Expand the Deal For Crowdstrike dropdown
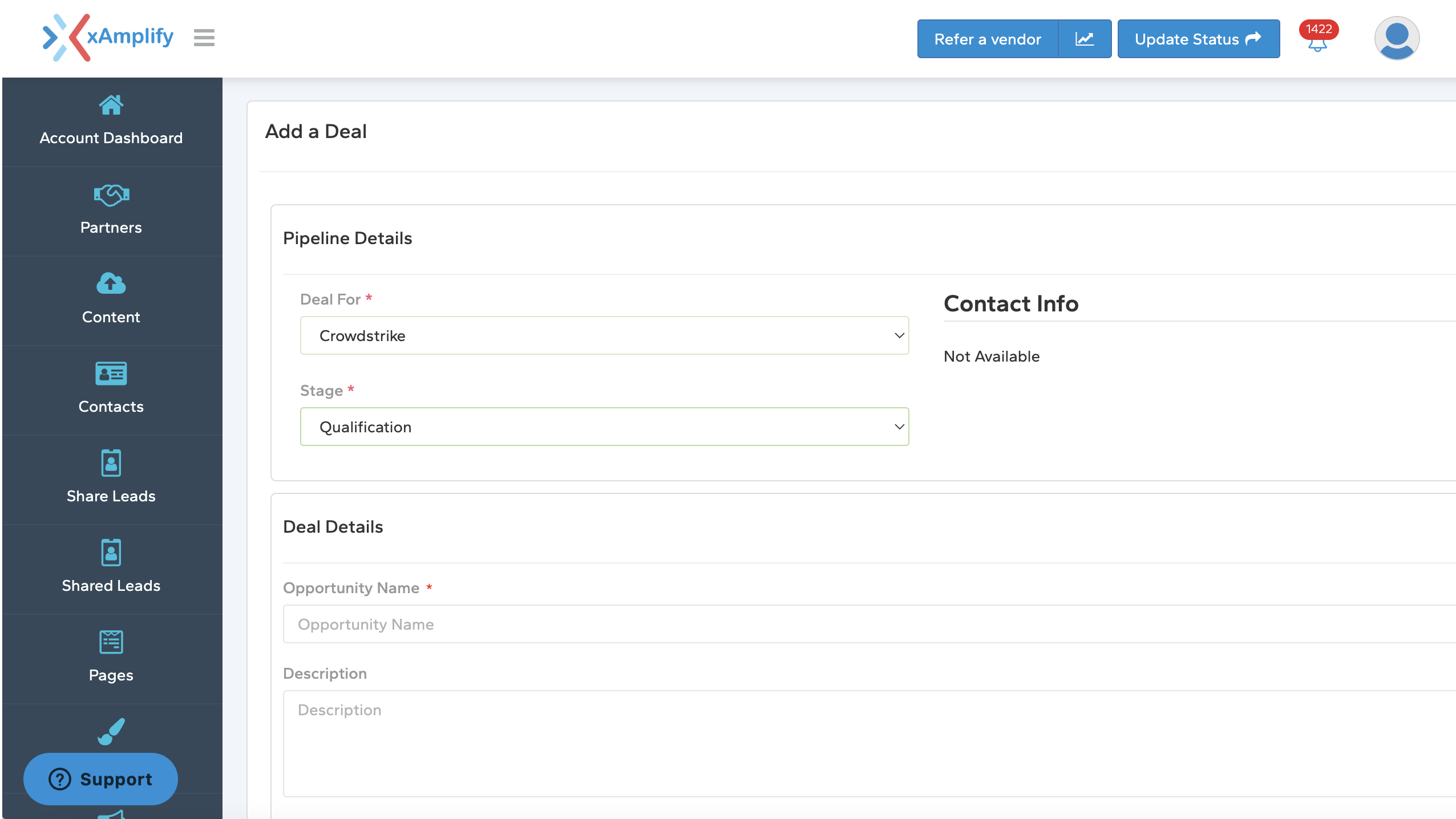This screenshot has width=1456, height=819. tap(604, 335)
